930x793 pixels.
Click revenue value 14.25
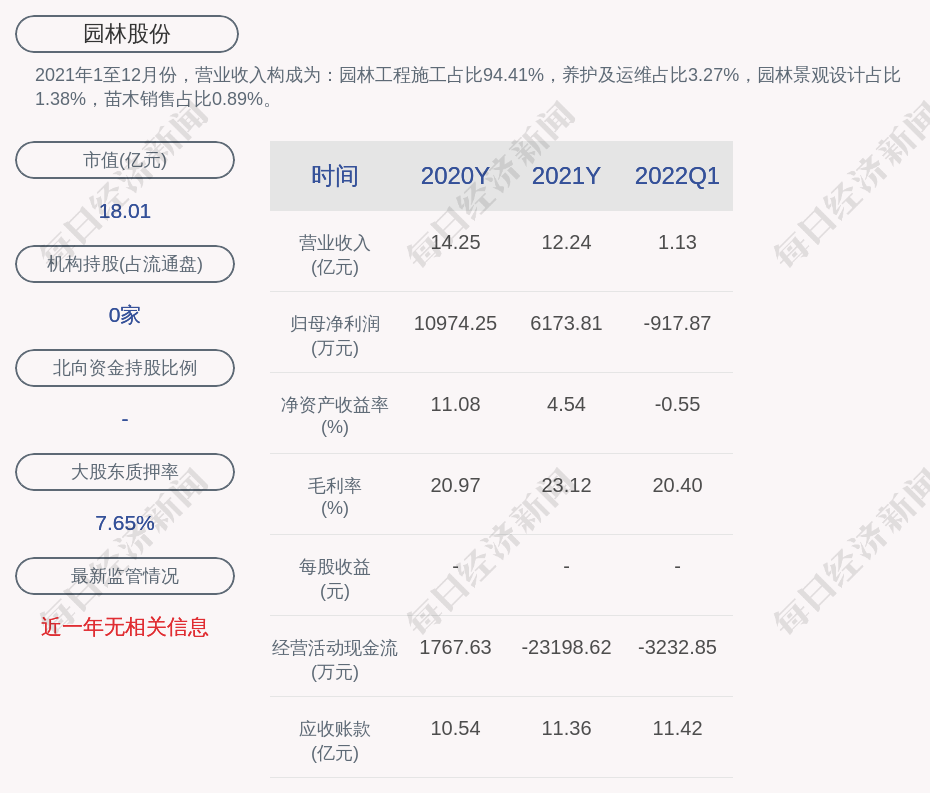coord(455,243)
